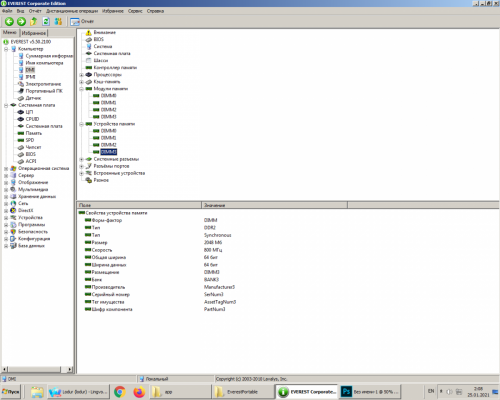Go forward with the green right arrow
Image resolution: width=500 pixels, height=400 pixels.
coord(21,22)
